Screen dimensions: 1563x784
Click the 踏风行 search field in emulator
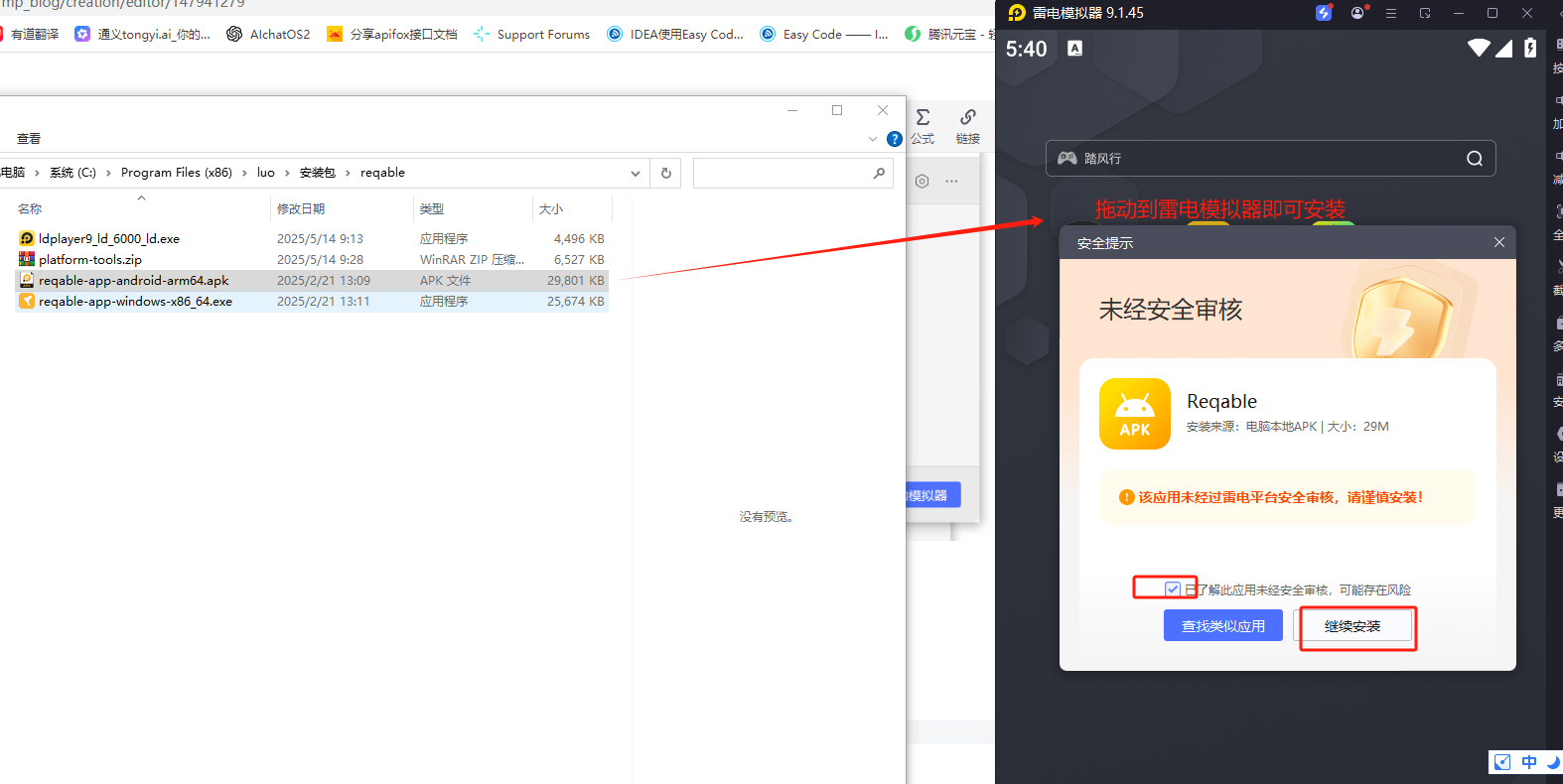pos(1270,159)
